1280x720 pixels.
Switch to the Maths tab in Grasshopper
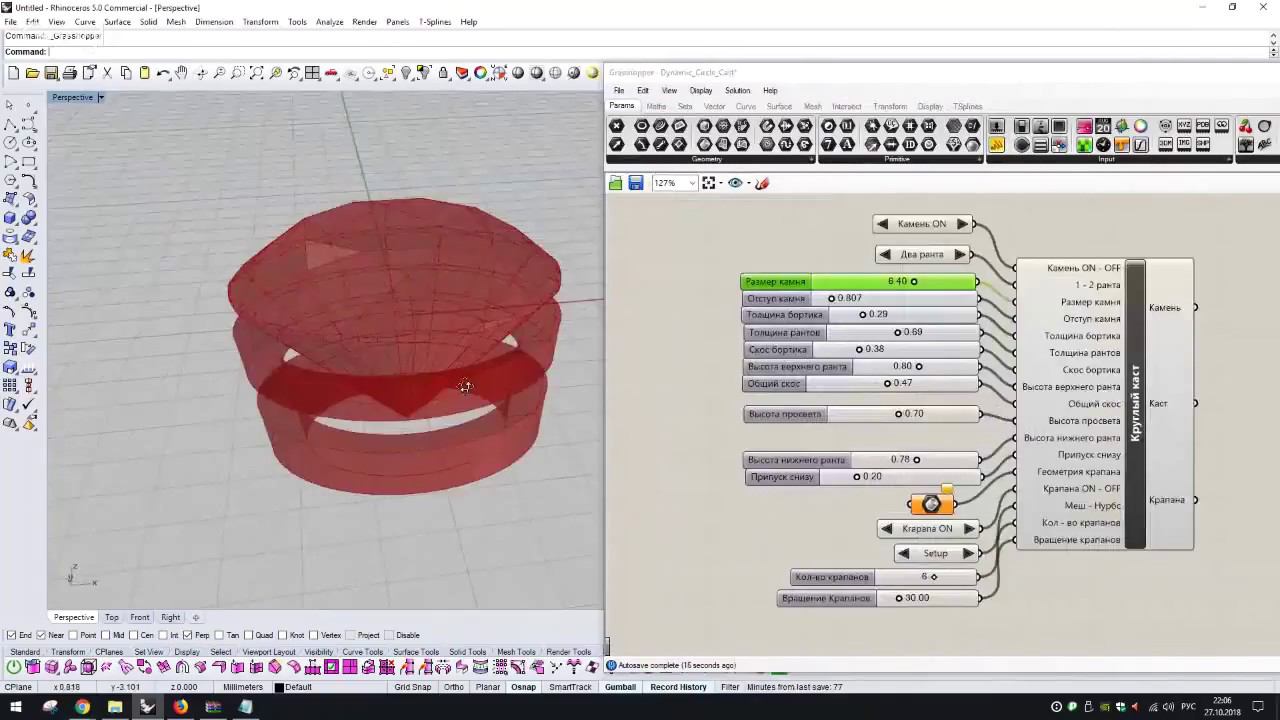click(x=656, y=106)
